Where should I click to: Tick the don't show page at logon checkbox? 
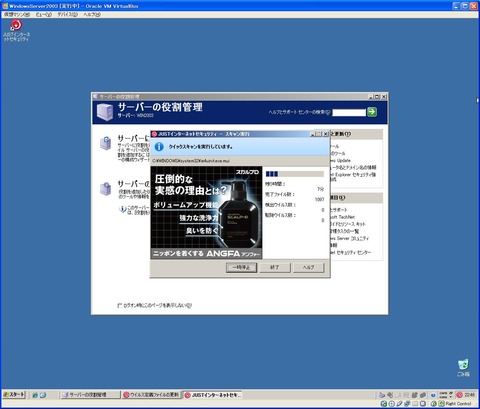point(120,305)
